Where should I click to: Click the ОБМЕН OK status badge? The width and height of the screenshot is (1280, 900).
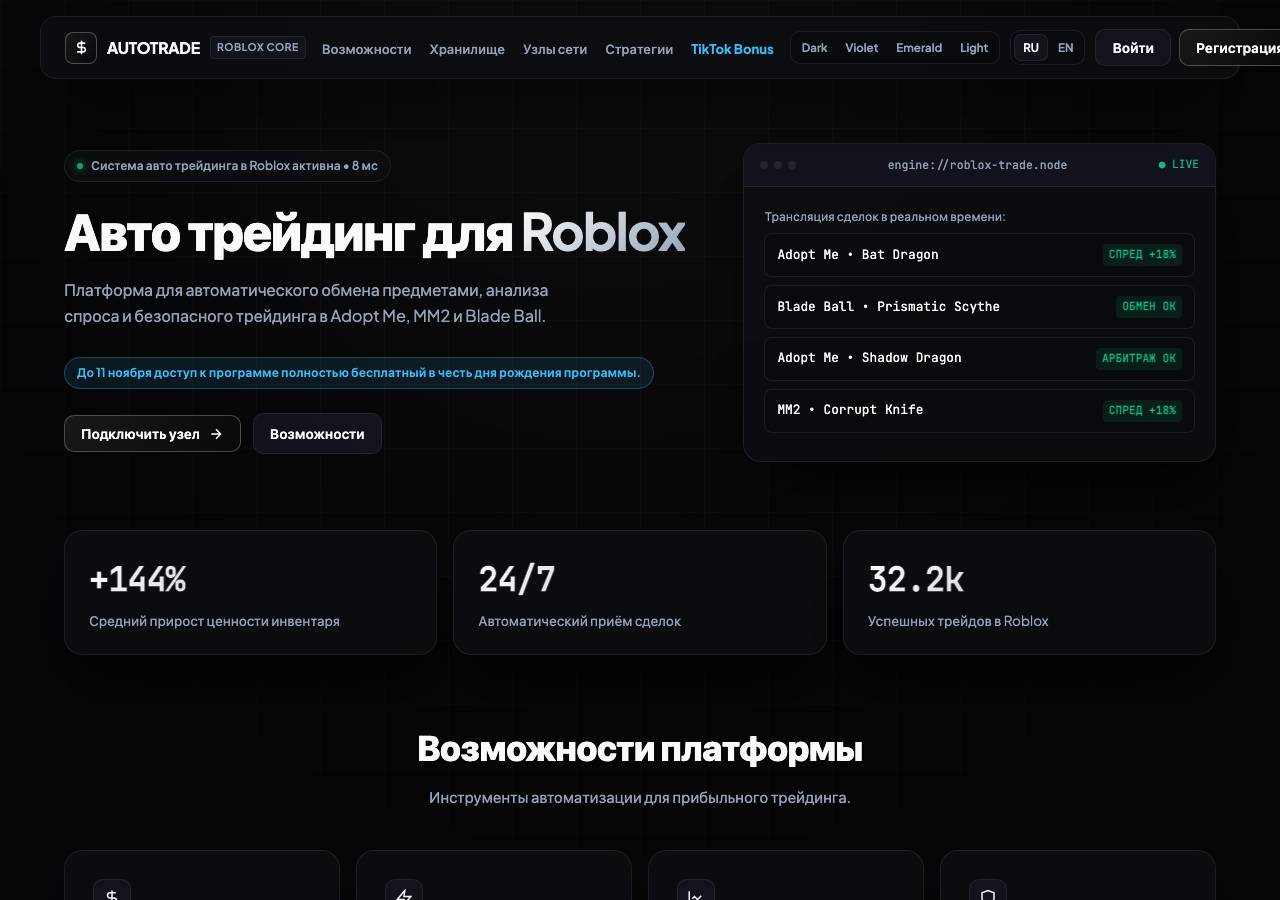tap(1149, 307)
